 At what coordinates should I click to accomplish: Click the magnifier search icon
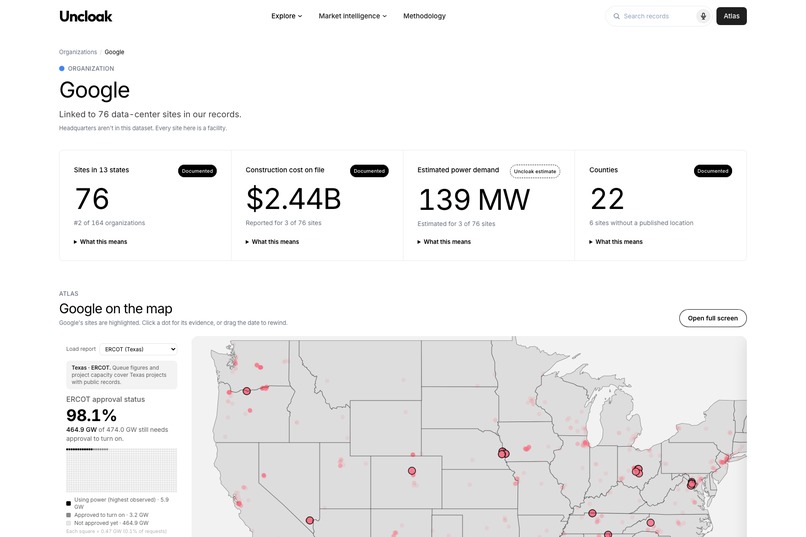(616, 16)
